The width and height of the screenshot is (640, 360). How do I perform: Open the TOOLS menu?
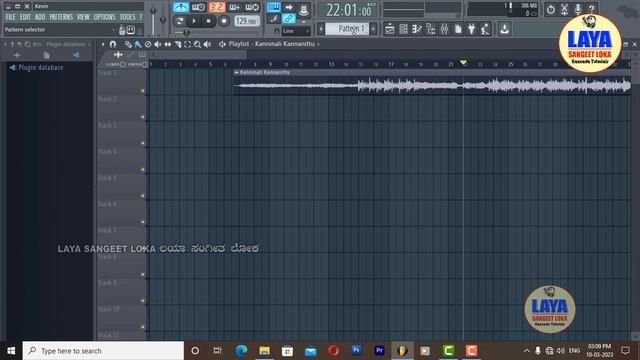click(x=127, y=17)
